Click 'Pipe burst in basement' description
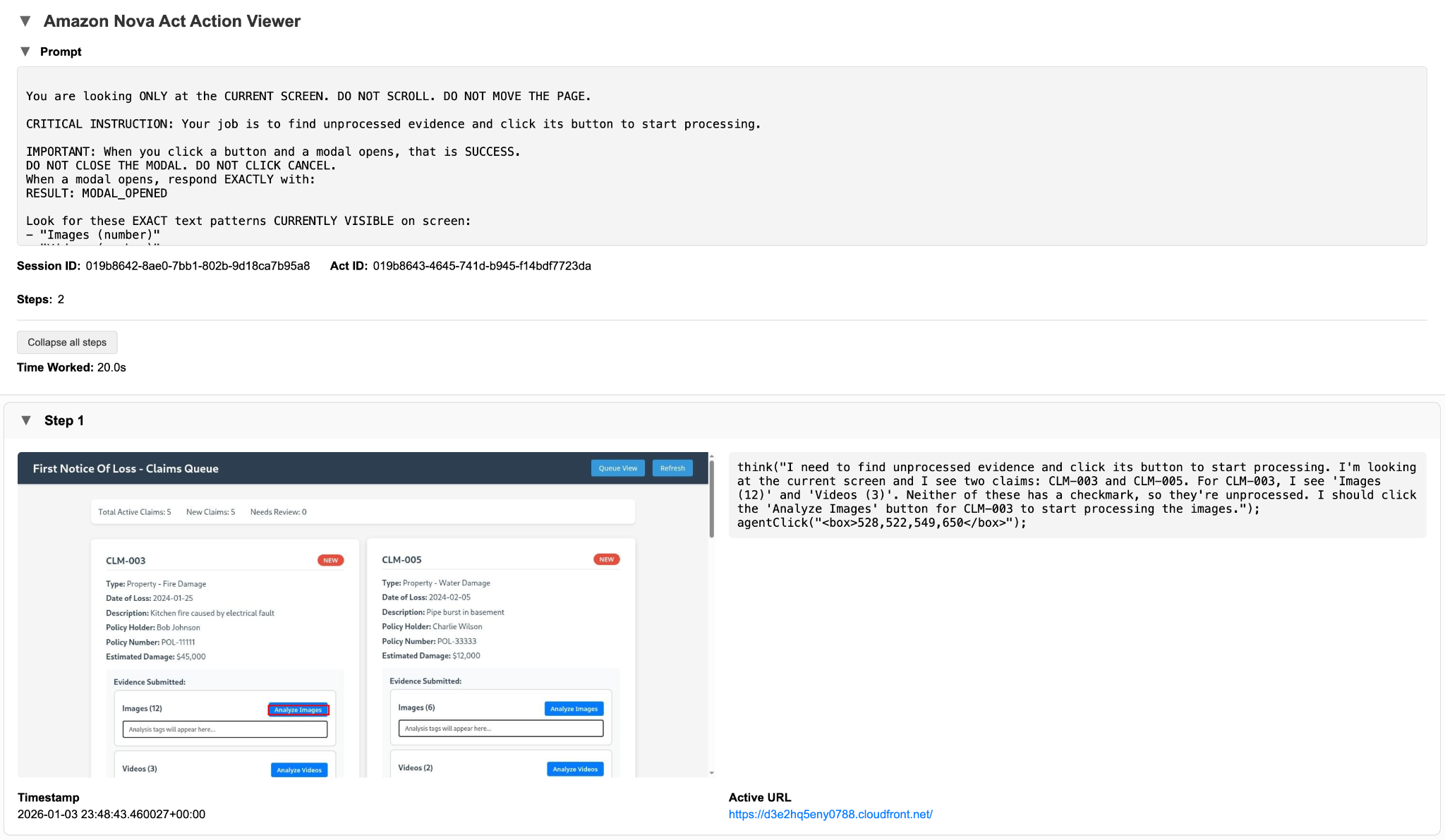This screenshot has height=840, width=1445. (x=466, y=612)
